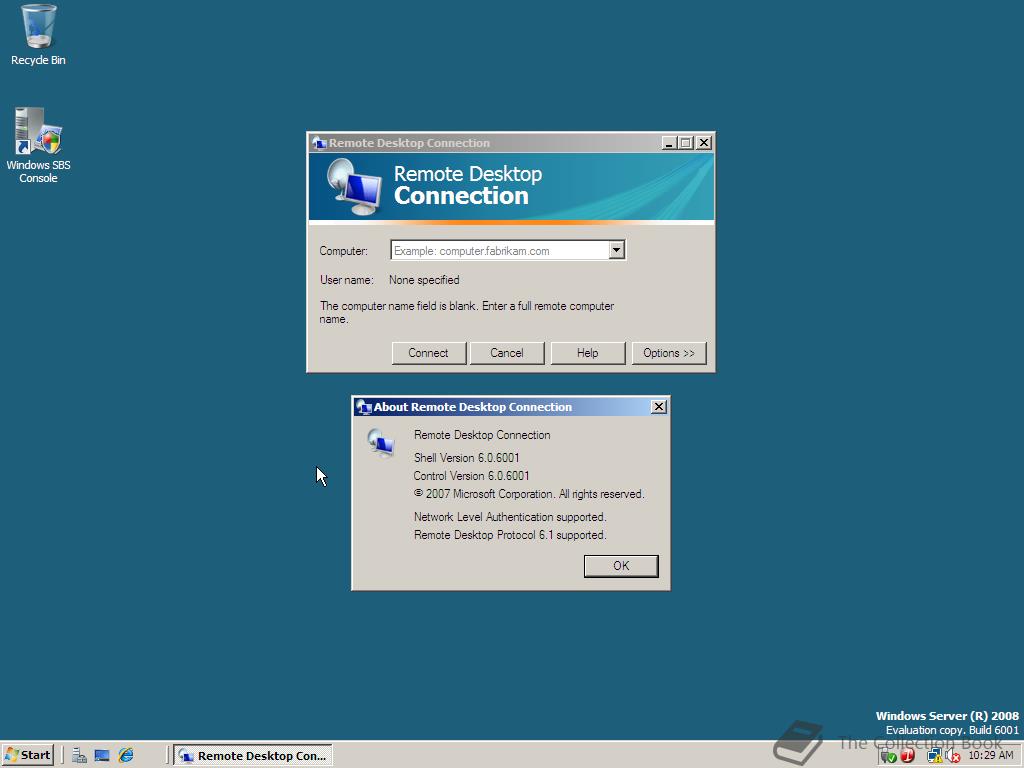This screenshot has height=768, width=1024.
Task: Click the 'Control Version 6.0.6001' text
Action: coord(472,476)
